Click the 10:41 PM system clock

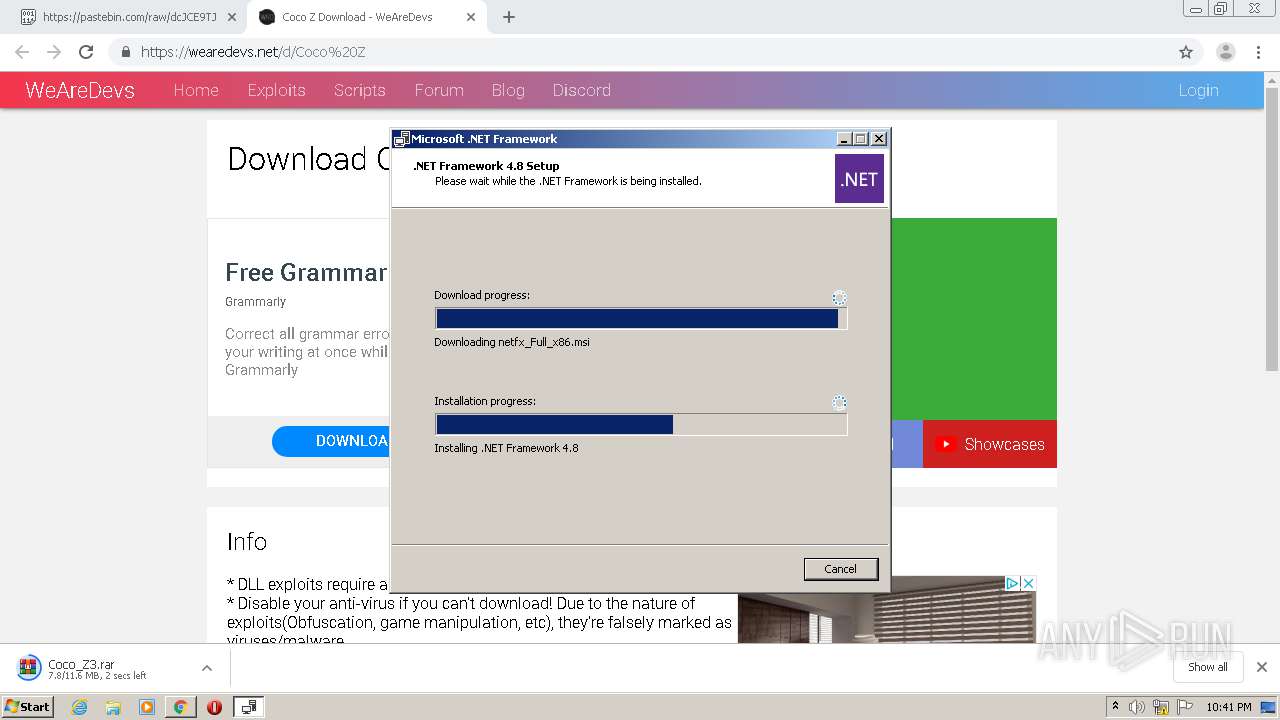point(1229,707)
